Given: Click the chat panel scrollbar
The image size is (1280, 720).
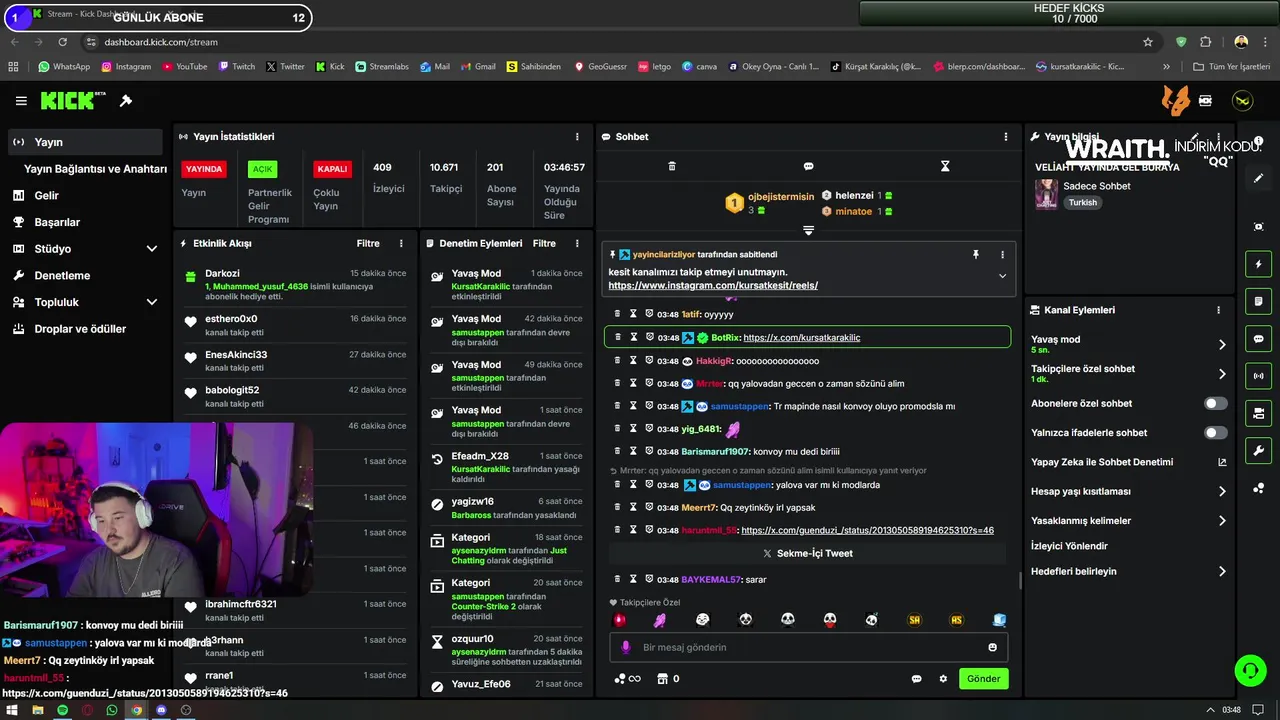Looking at the screenshot, I should click(1019, 580).
